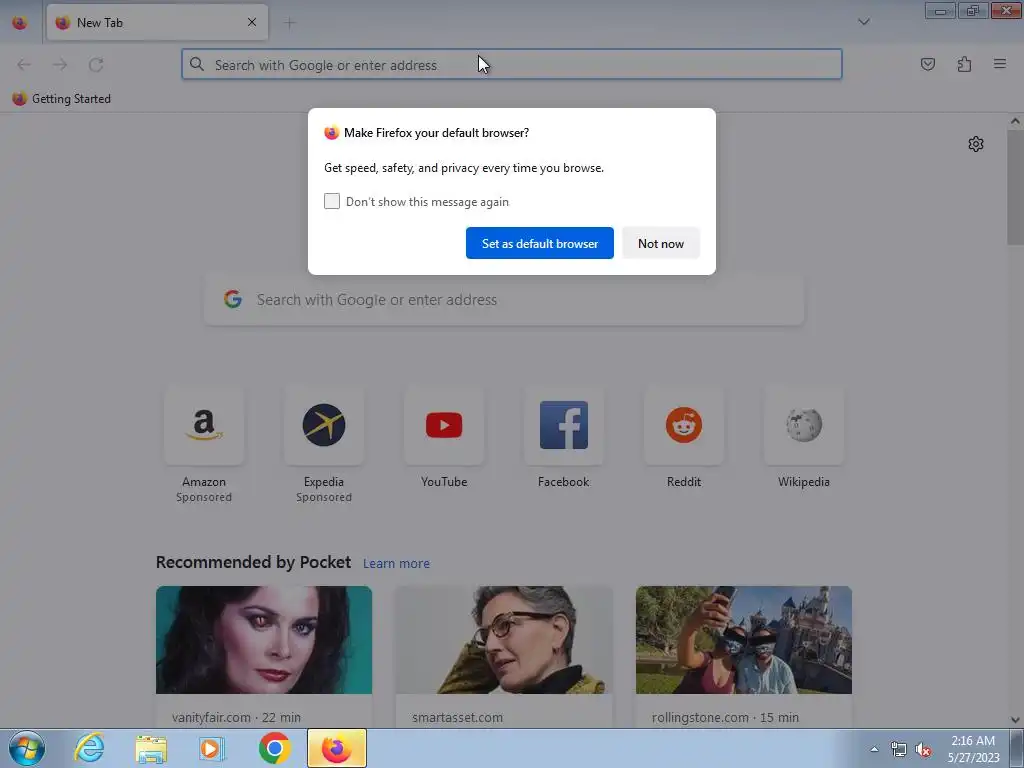
Task: Go forward one page
Action: coord(60,64)
